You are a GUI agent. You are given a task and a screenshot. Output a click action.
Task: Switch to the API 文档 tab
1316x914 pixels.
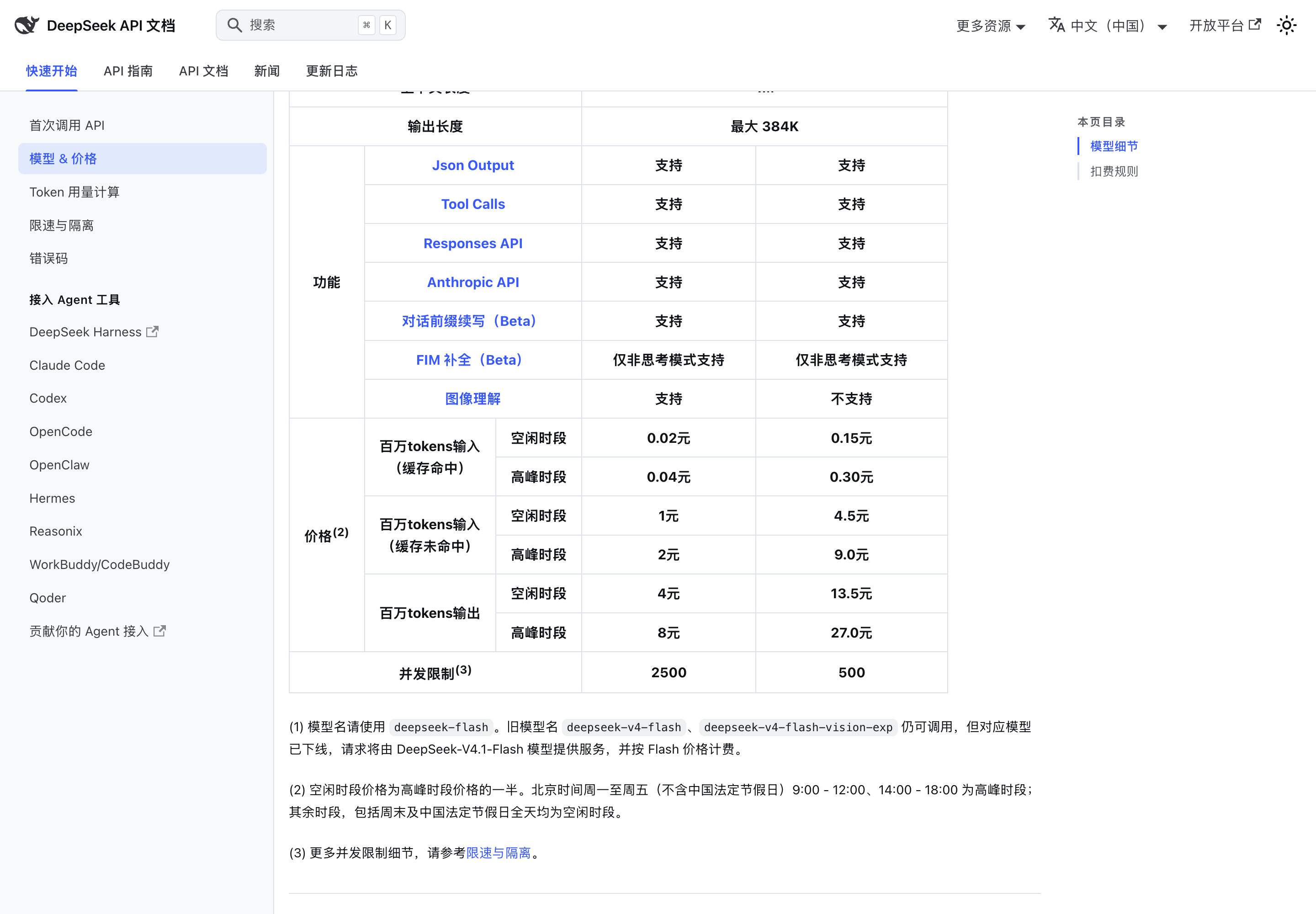click(204, 71)
